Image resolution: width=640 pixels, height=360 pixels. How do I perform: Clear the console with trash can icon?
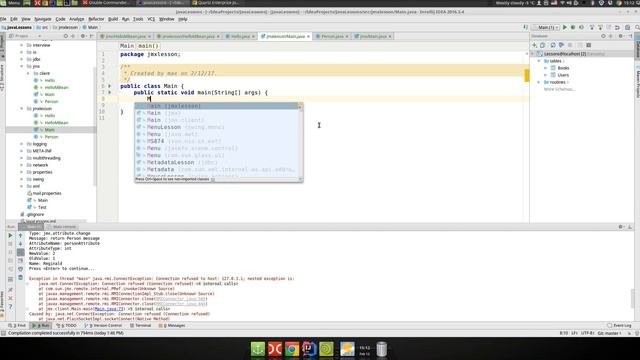[x=20, y=278]
